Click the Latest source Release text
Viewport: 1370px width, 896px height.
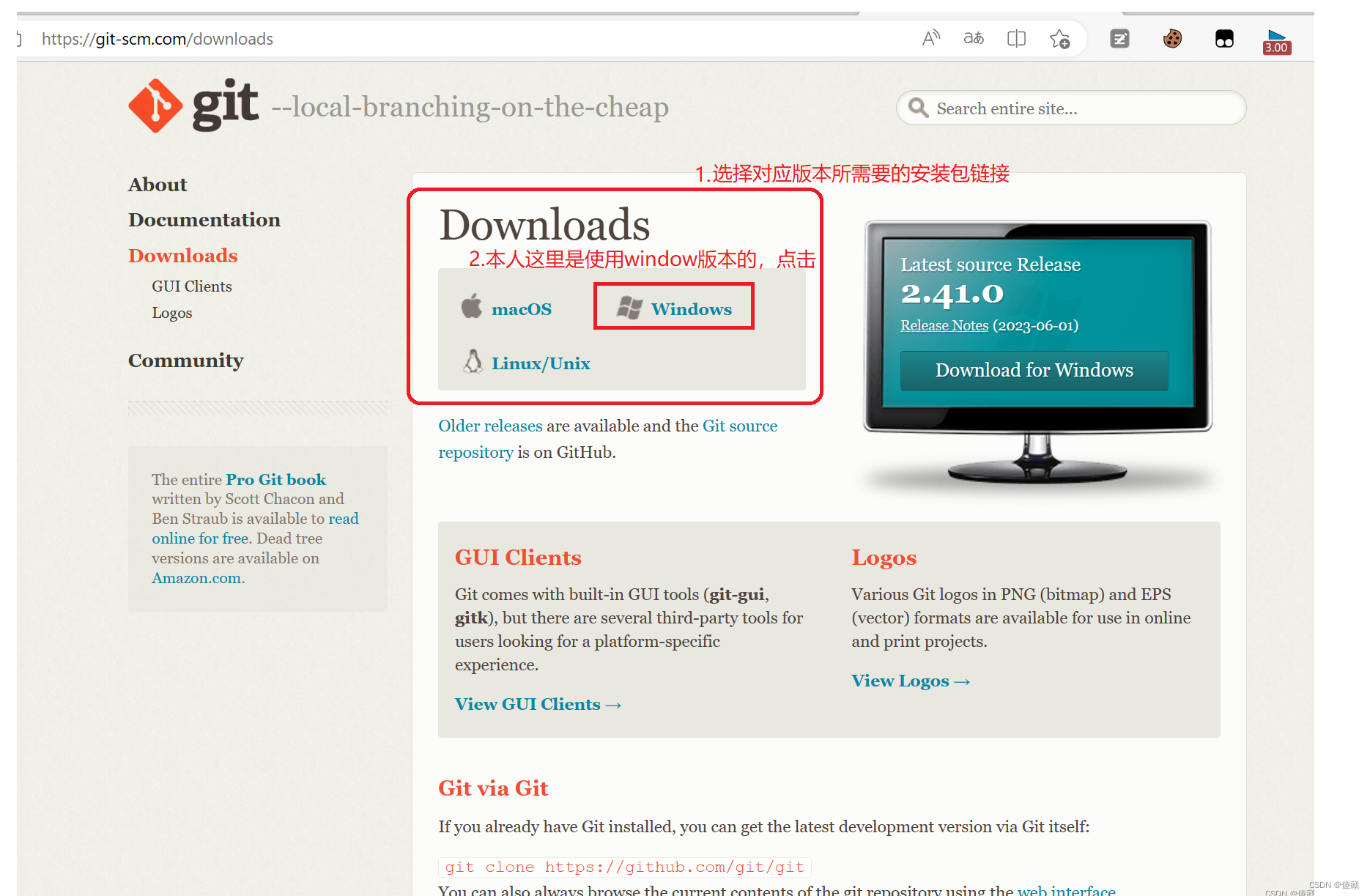[x=991, y=264]
